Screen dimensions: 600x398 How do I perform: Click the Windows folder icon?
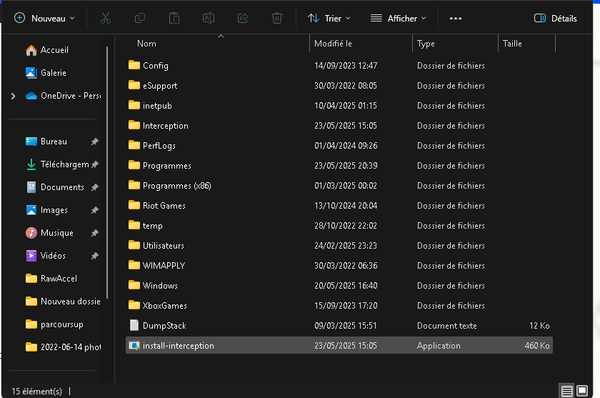[x=134, y=285]
